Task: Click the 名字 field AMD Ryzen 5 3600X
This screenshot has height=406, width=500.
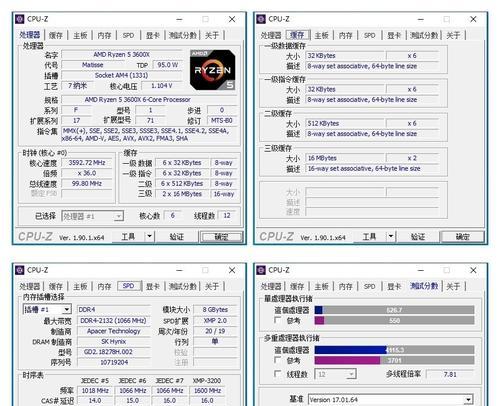Action: click(122, 54)
